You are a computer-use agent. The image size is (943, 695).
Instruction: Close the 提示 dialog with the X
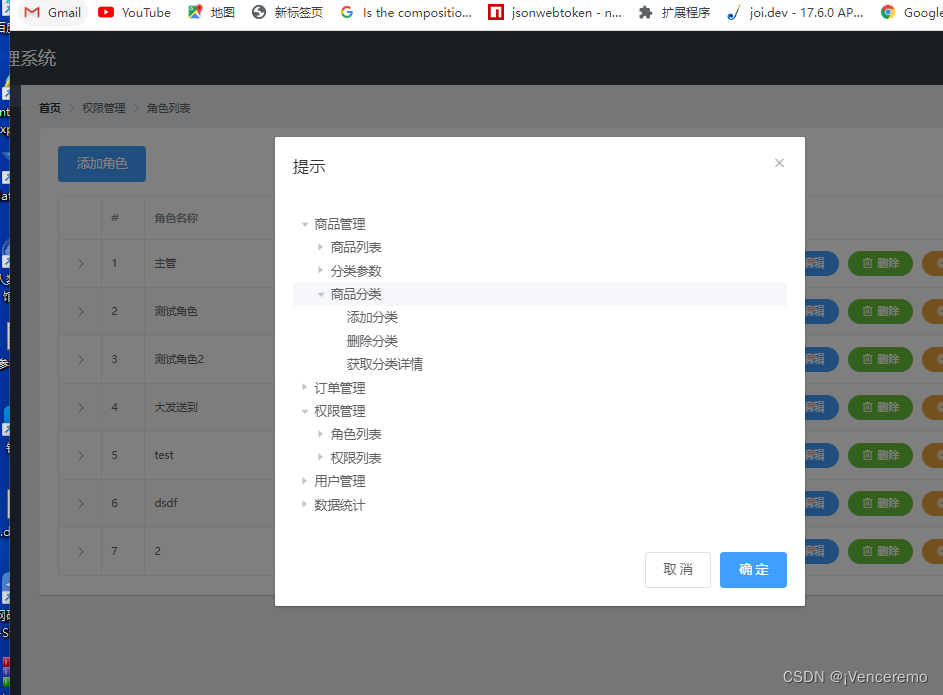click(779, 162)
